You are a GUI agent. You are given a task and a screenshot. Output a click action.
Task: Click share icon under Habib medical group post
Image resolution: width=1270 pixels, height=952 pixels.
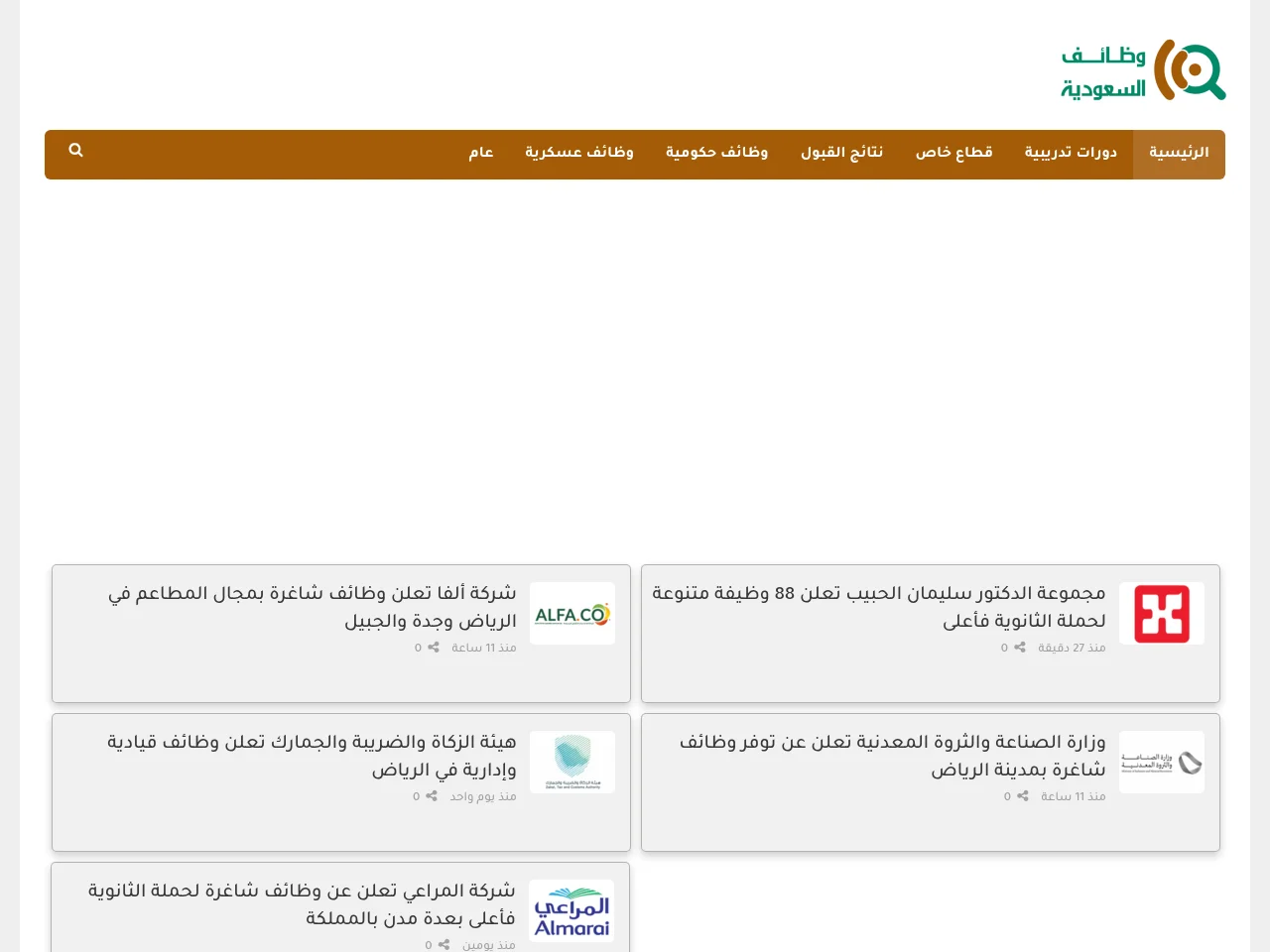click(1020, 648)
